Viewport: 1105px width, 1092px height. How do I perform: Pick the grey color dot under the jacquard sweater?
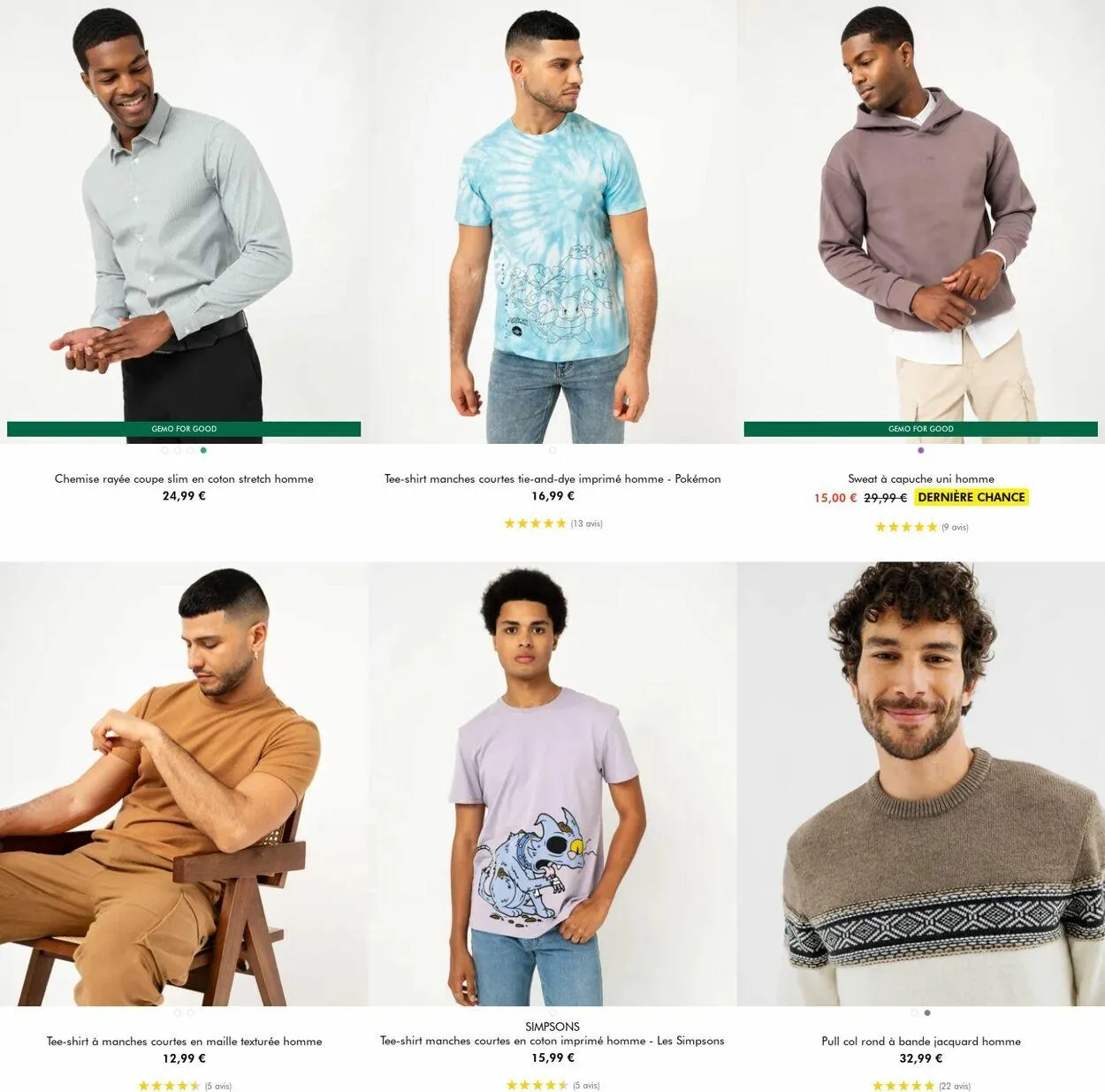pyautogui.click(x=926, y=1012)
